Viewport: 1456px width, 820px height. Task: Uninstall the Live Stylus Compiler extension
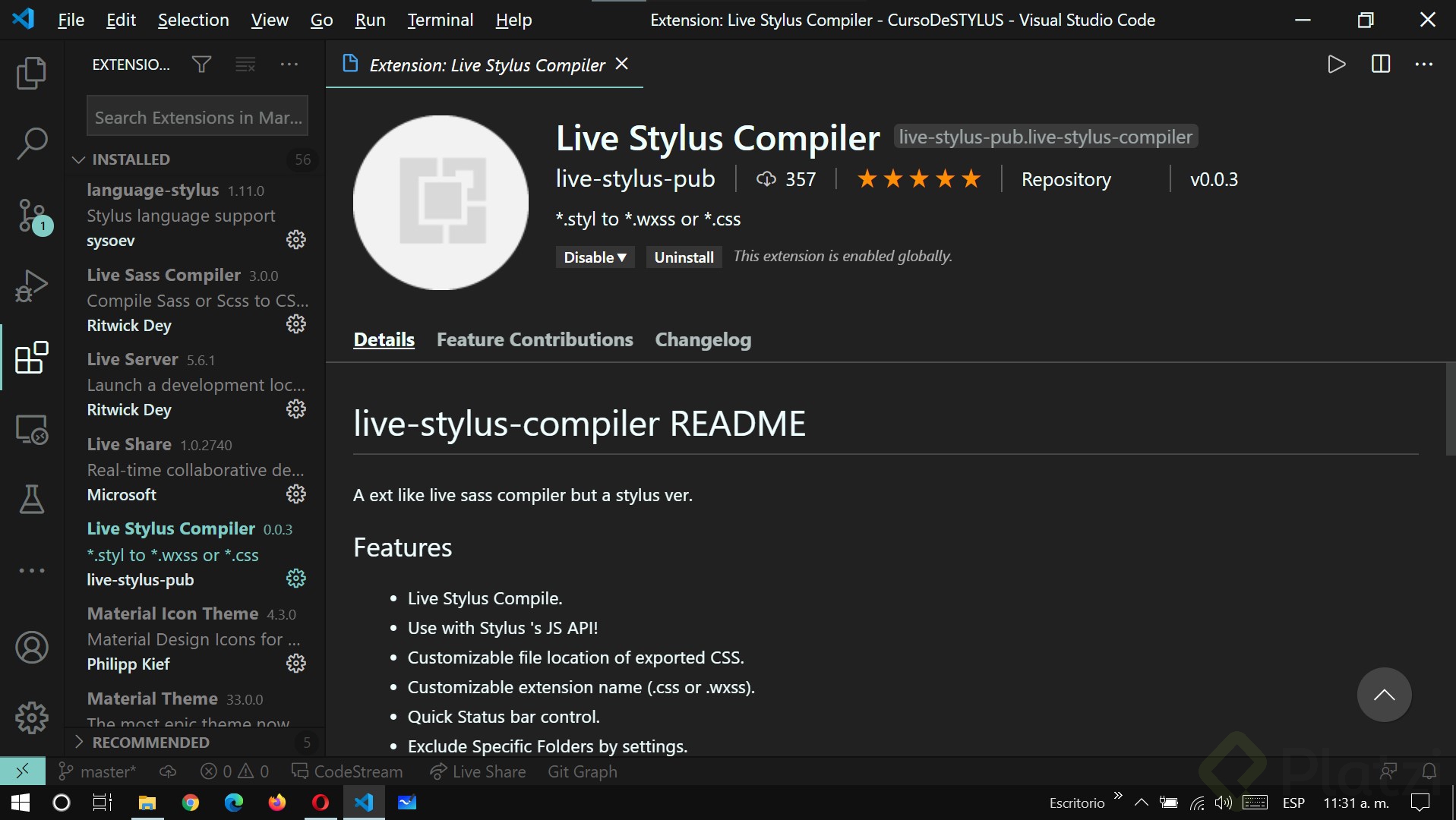(x=684, y=257)
